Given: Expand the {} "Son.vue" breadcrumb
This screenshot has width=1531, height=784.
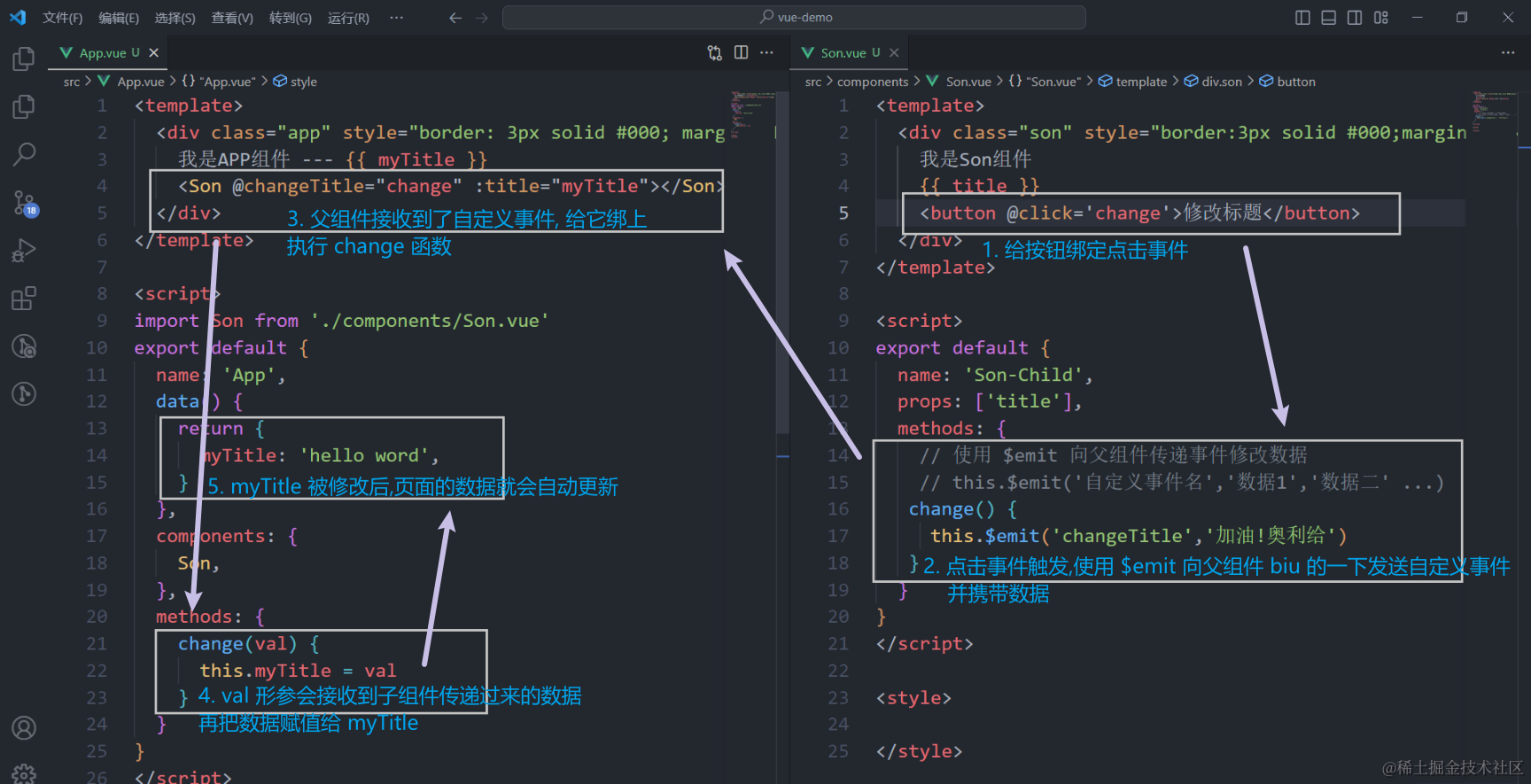Looking at the screenshot, I should [x=1045, y=82].
